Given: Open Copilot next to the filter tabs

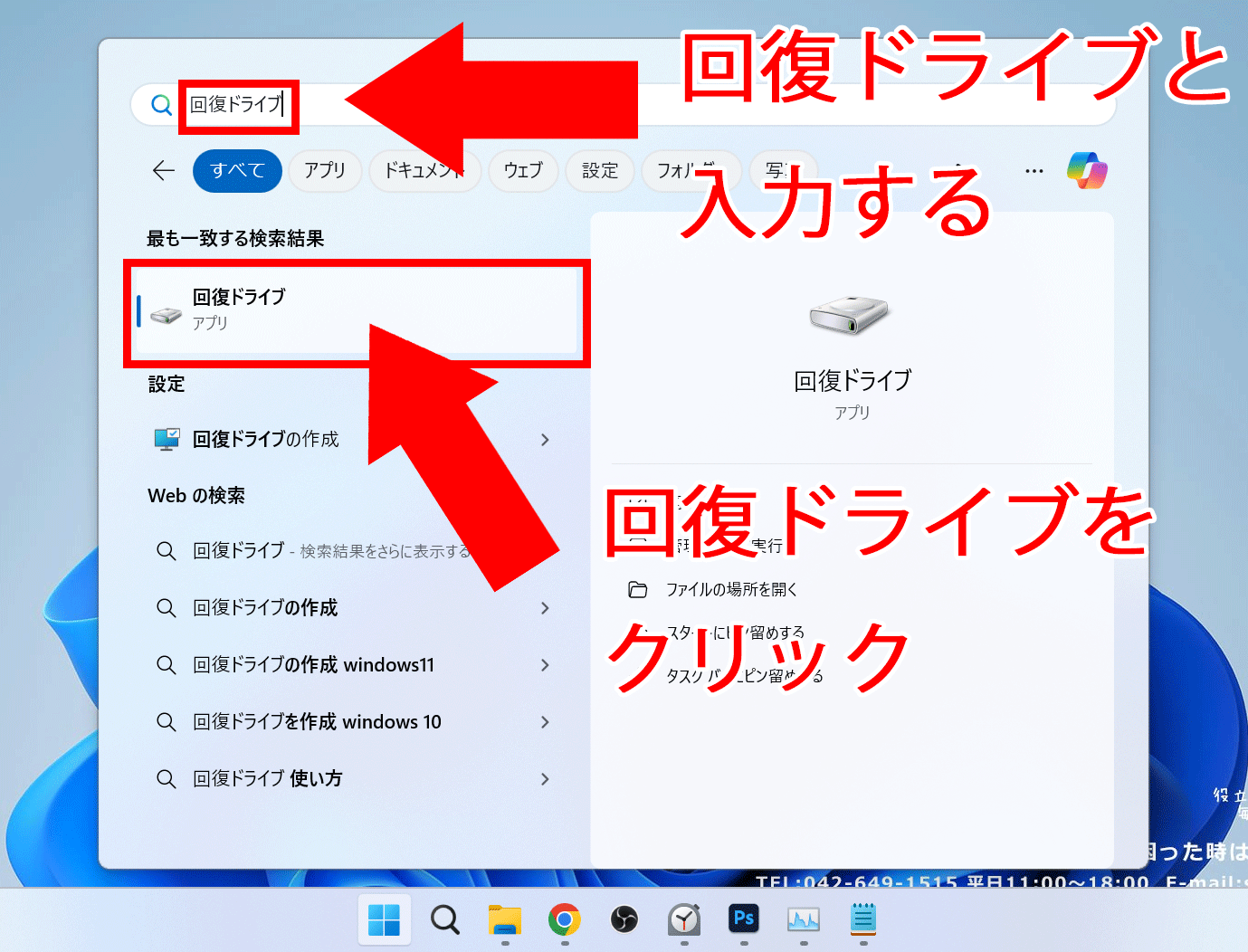Looking at the screenshot, I should (1086, 170).
